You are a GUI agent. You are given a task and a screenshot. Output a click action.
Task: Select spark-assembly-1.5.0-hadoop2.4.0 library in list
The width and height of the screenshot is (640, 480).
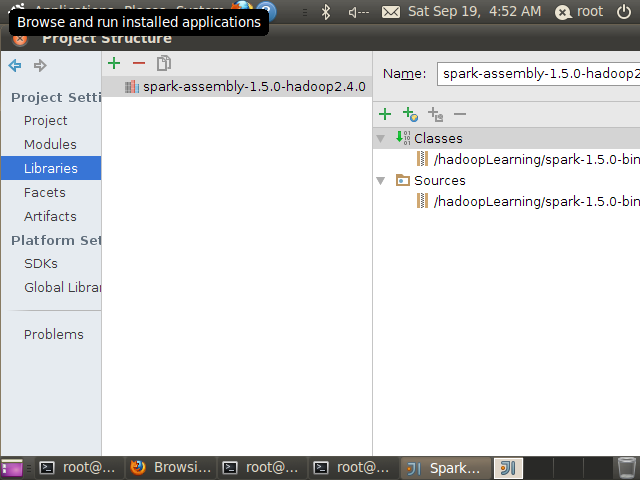[237, 87]
